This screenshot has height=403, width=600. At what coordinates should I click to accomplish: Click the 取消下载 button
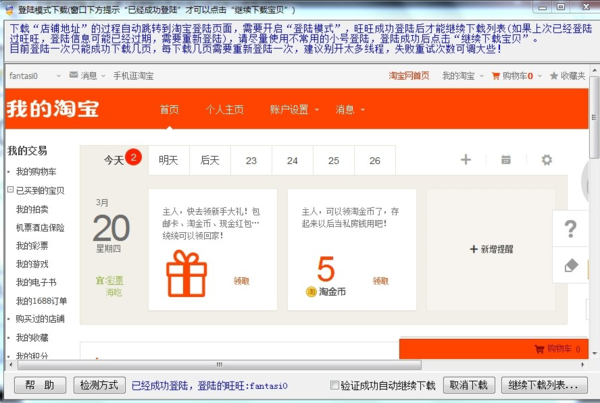(x=469, y=385)
